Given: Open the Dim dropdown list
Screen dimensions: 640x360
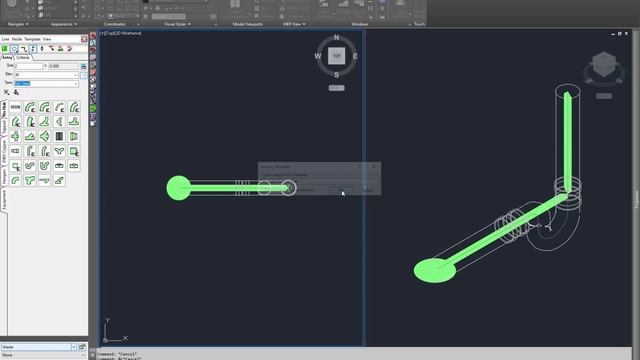Looking at the screenshot, I should (76, 75).
